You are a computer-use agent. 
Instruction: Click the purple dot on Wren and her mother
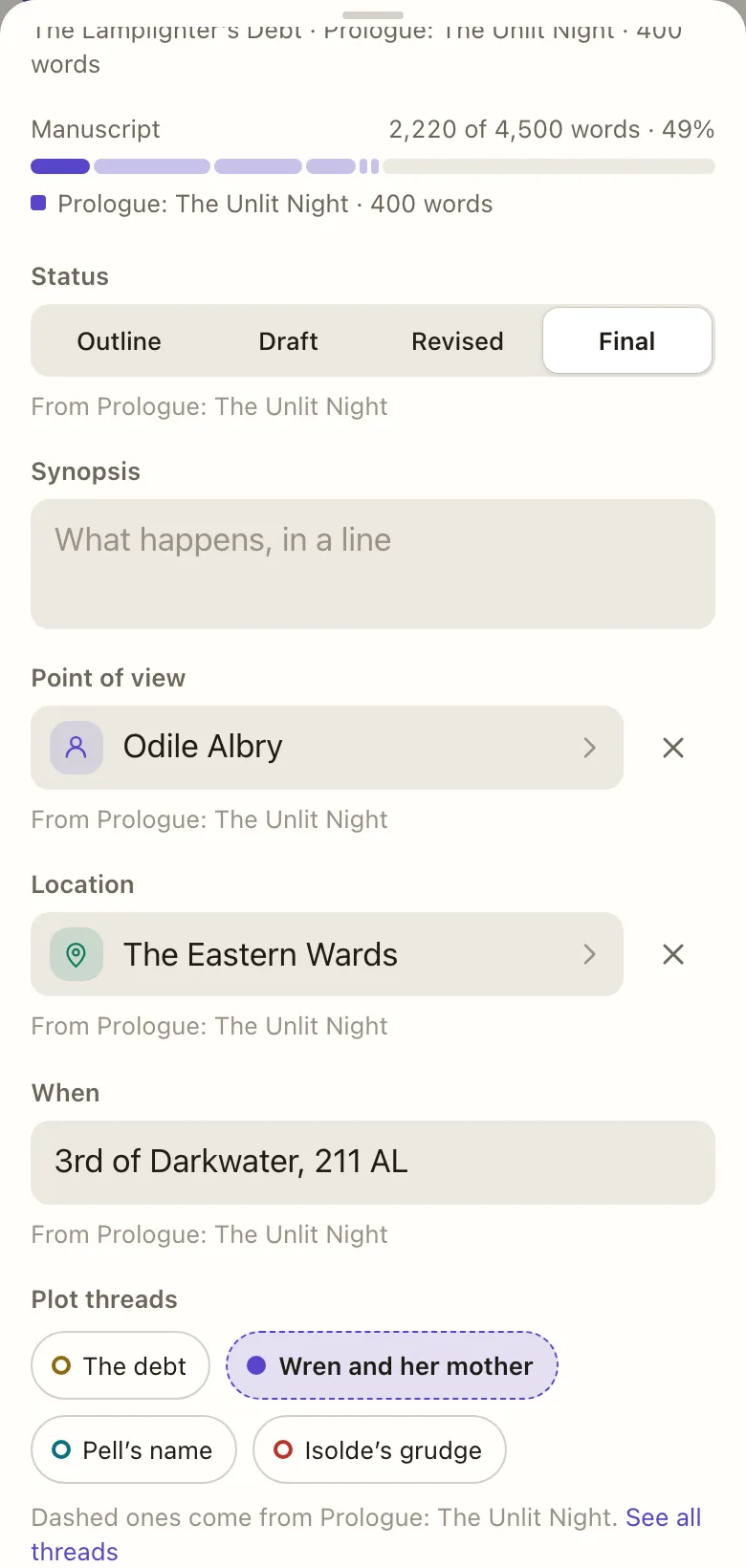[x=256, y=1365]
